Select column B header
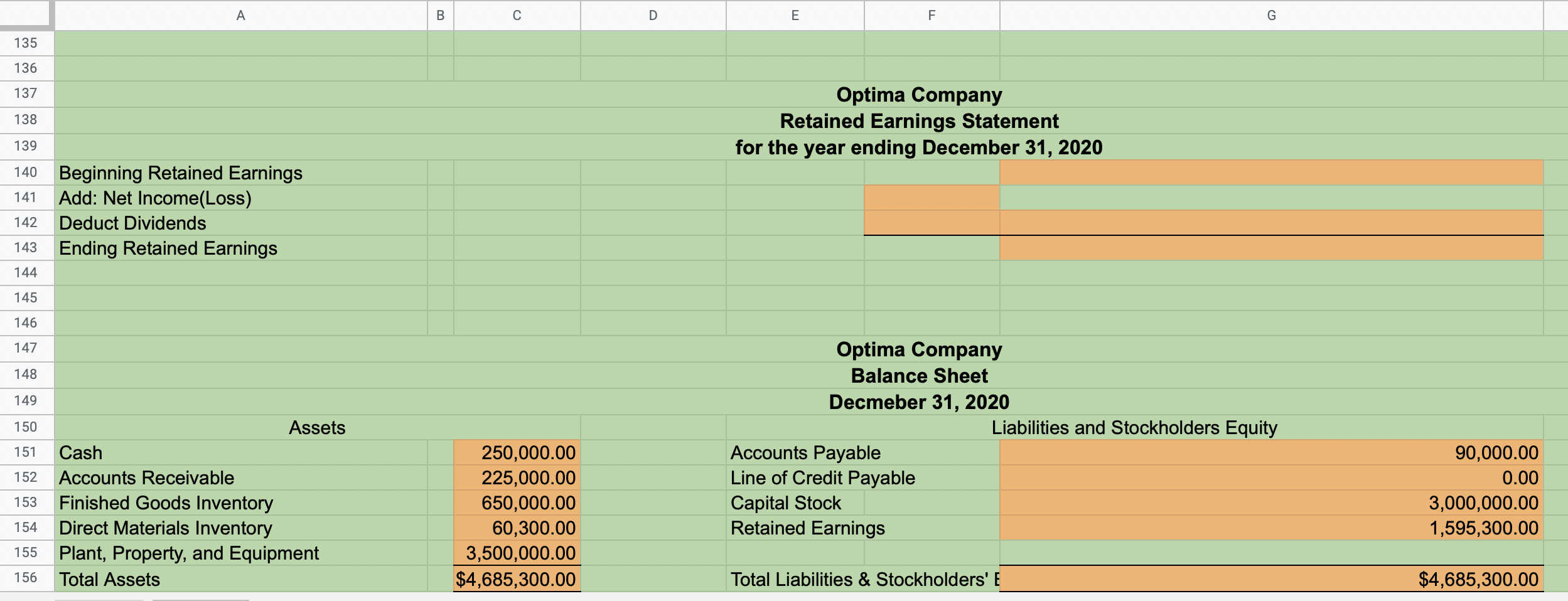 pos(441,15)
